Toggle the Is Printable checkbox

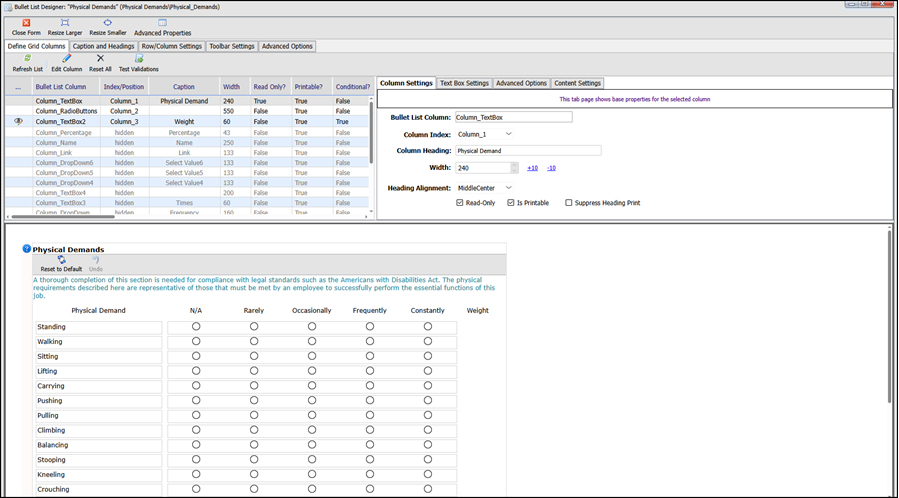click(x=511, y=203)
